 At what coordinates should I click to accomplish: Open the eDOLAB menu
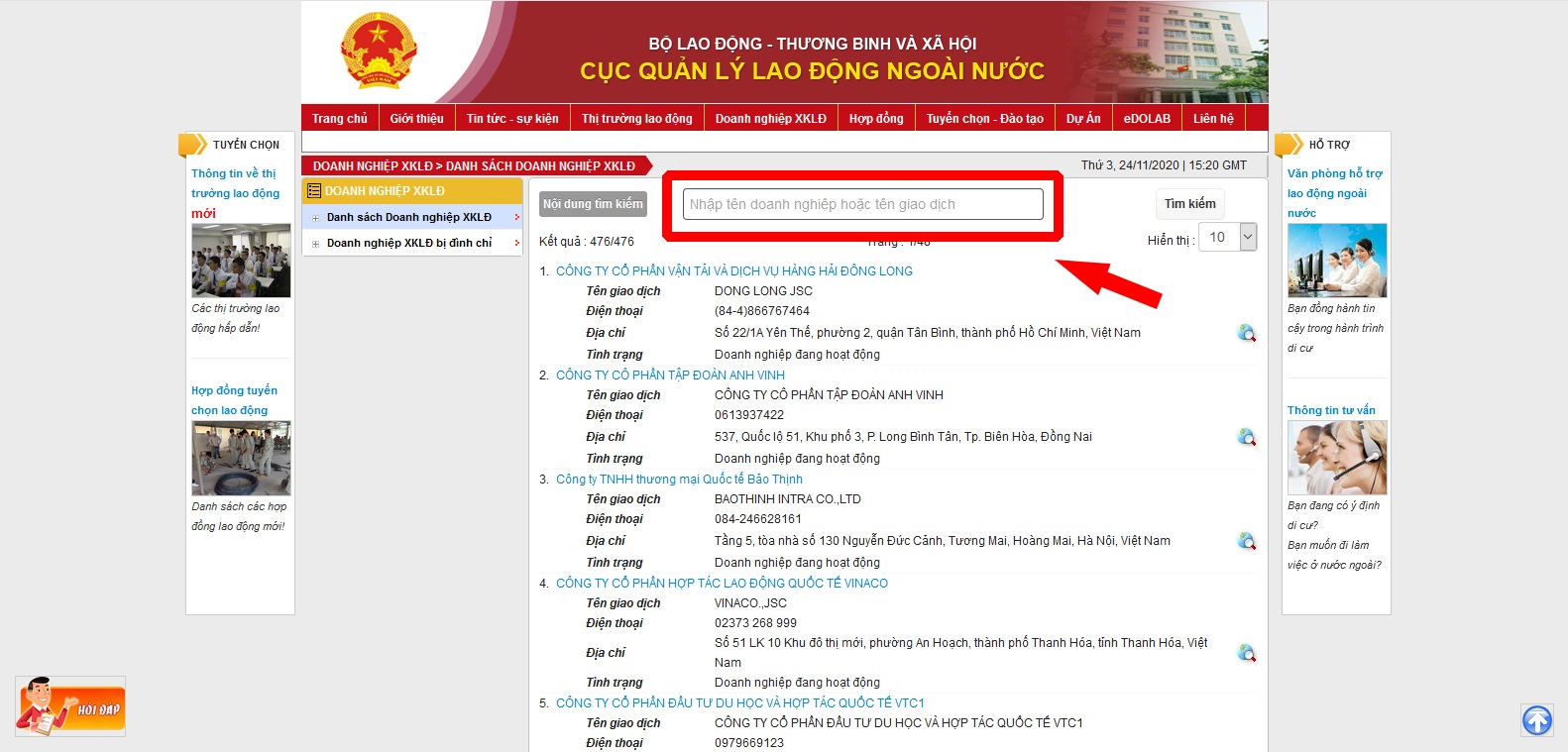1147,118
